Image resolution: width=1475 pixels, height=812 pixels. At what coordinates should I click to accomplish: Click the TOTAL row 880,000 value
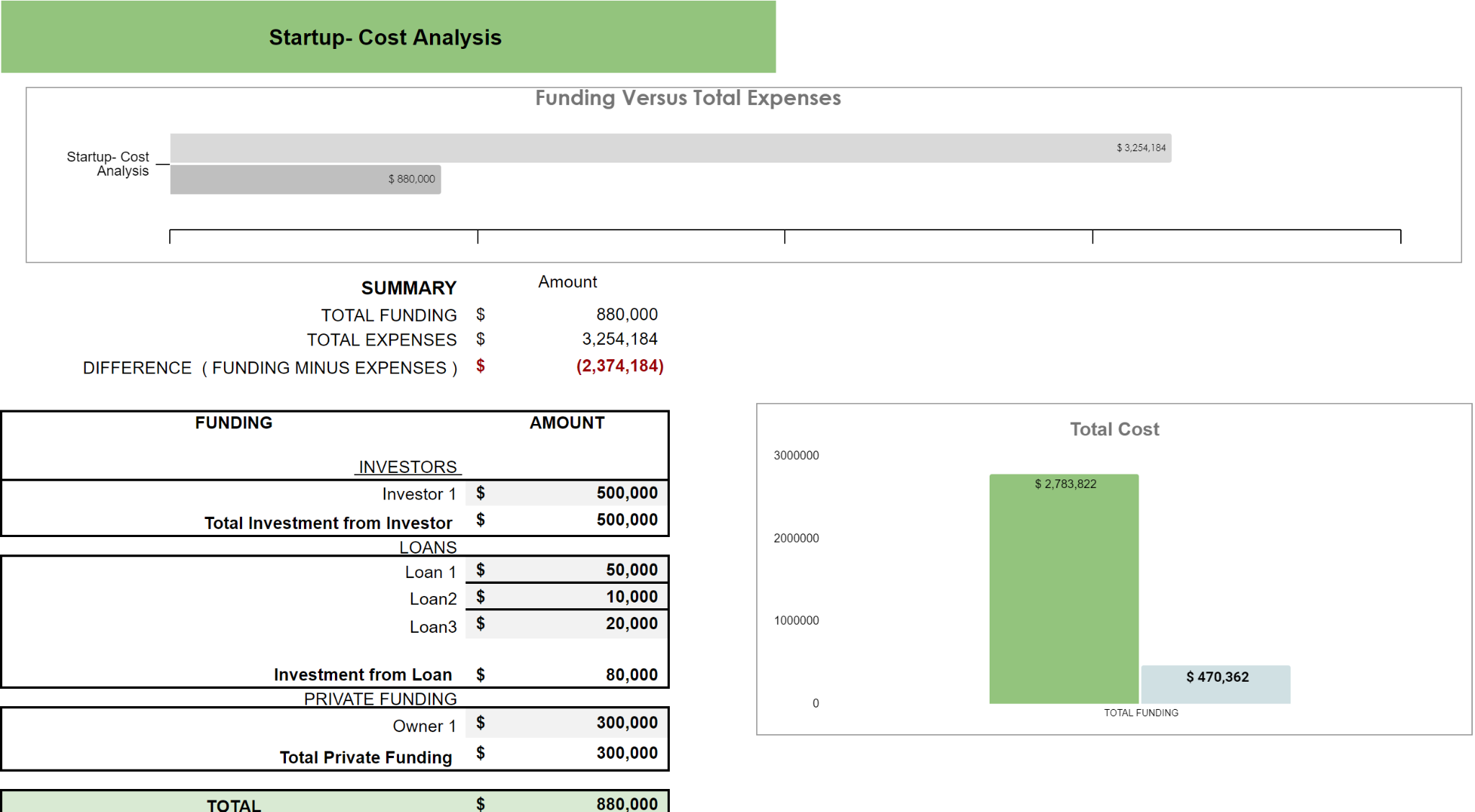[627, 804]
